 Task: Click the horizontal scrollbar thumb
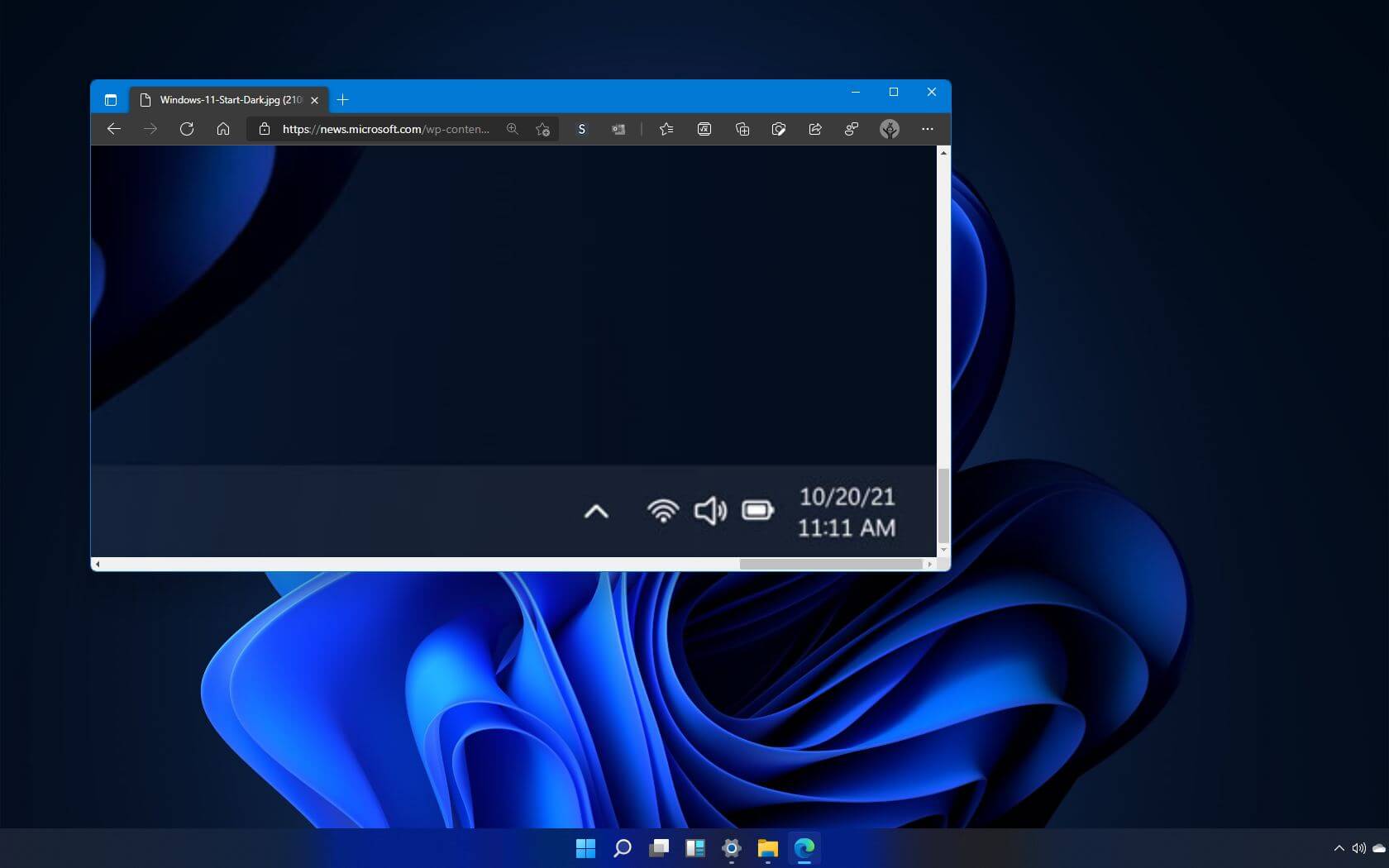tap(830, 564)
